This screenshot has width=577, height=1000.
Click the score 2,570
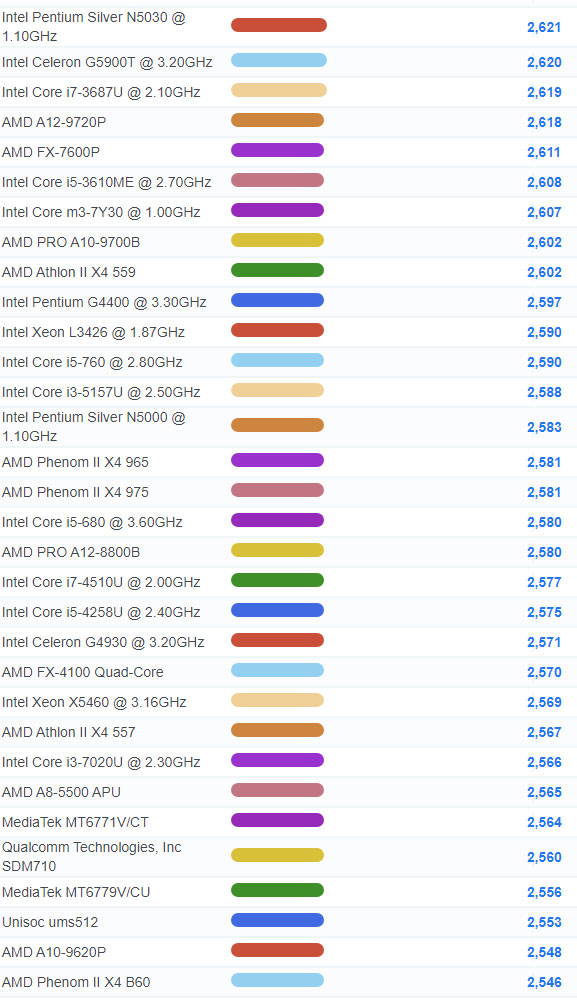click(544, 672)
